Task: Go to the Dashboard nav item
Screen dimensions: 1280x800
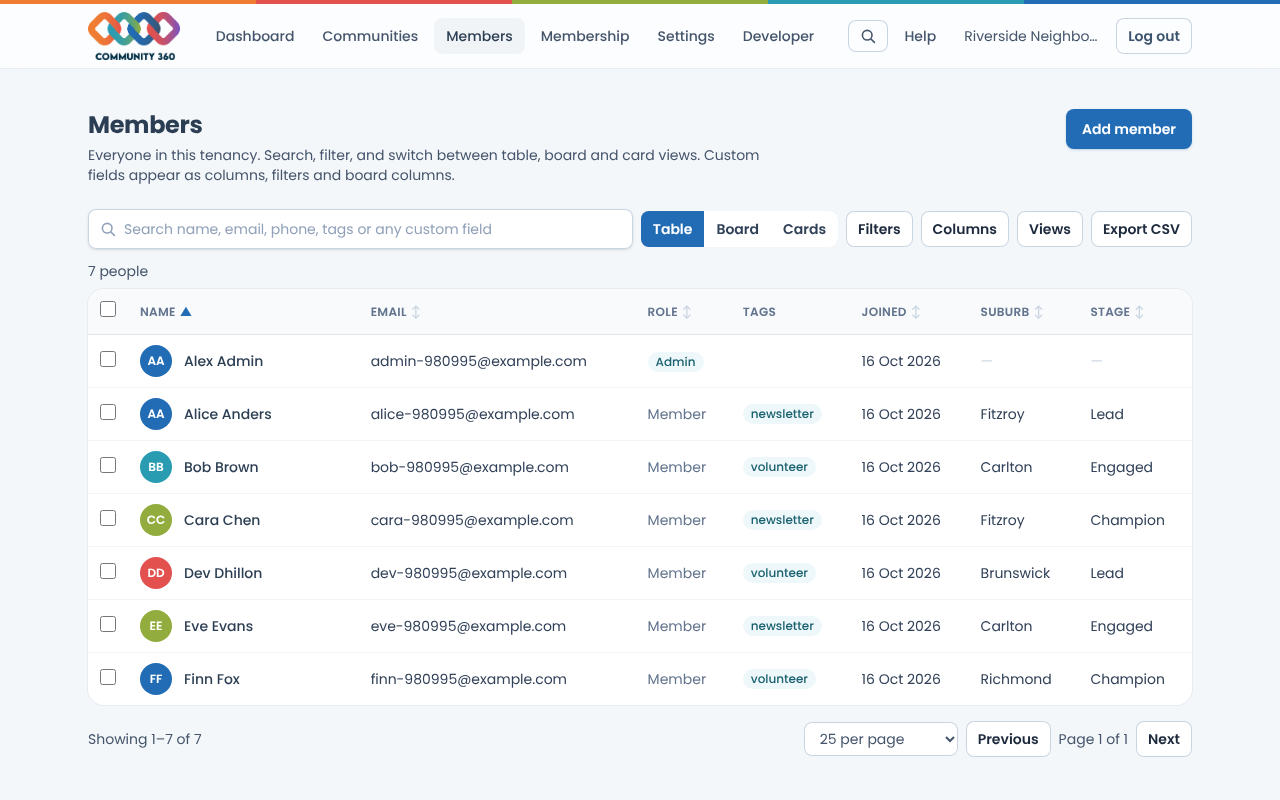Action: pos(255,36)
